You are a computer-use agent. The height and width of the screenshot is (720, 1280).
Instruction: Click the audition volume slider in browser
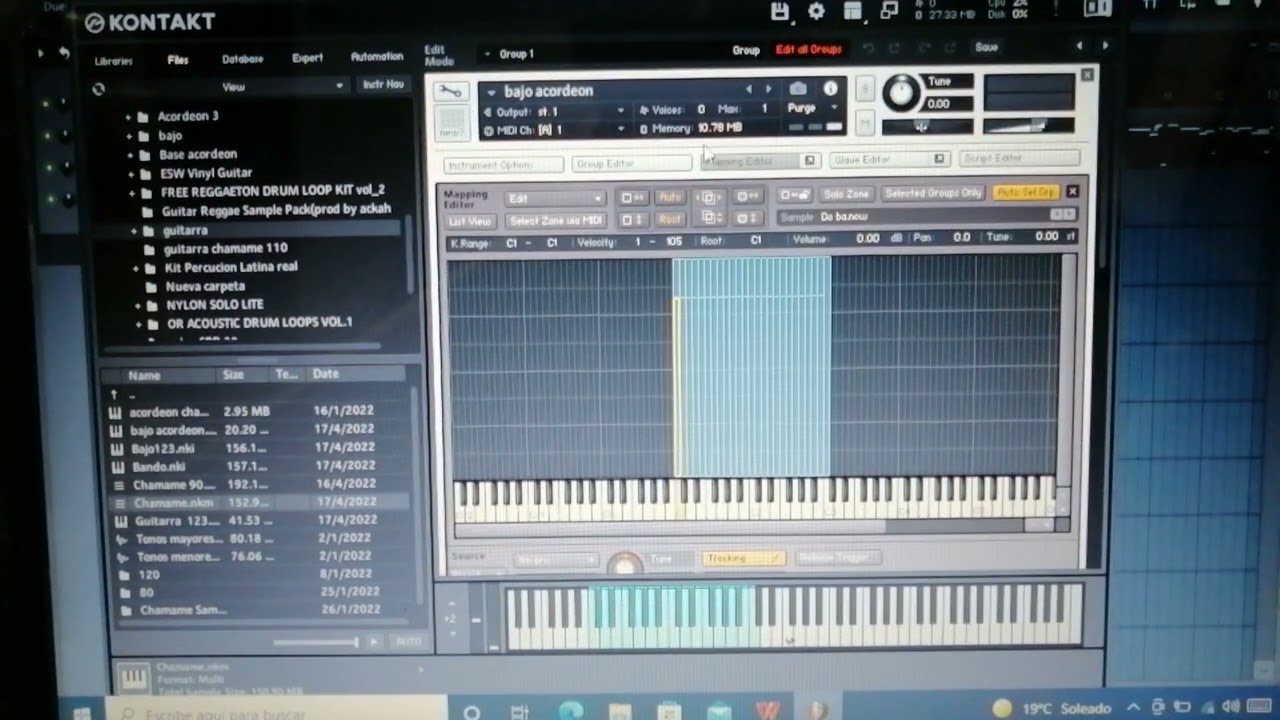pos(316,643)
